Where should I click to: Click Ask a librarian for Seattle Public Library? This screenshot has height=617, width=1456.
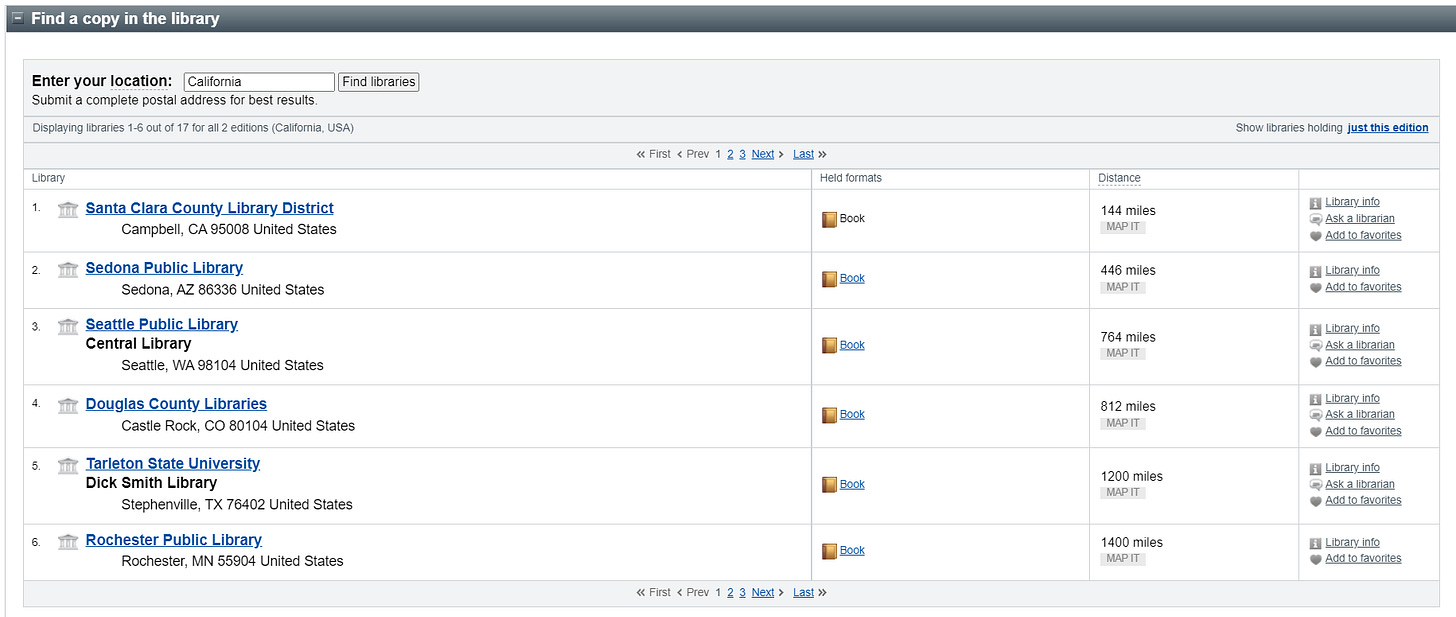[1360, 345]
